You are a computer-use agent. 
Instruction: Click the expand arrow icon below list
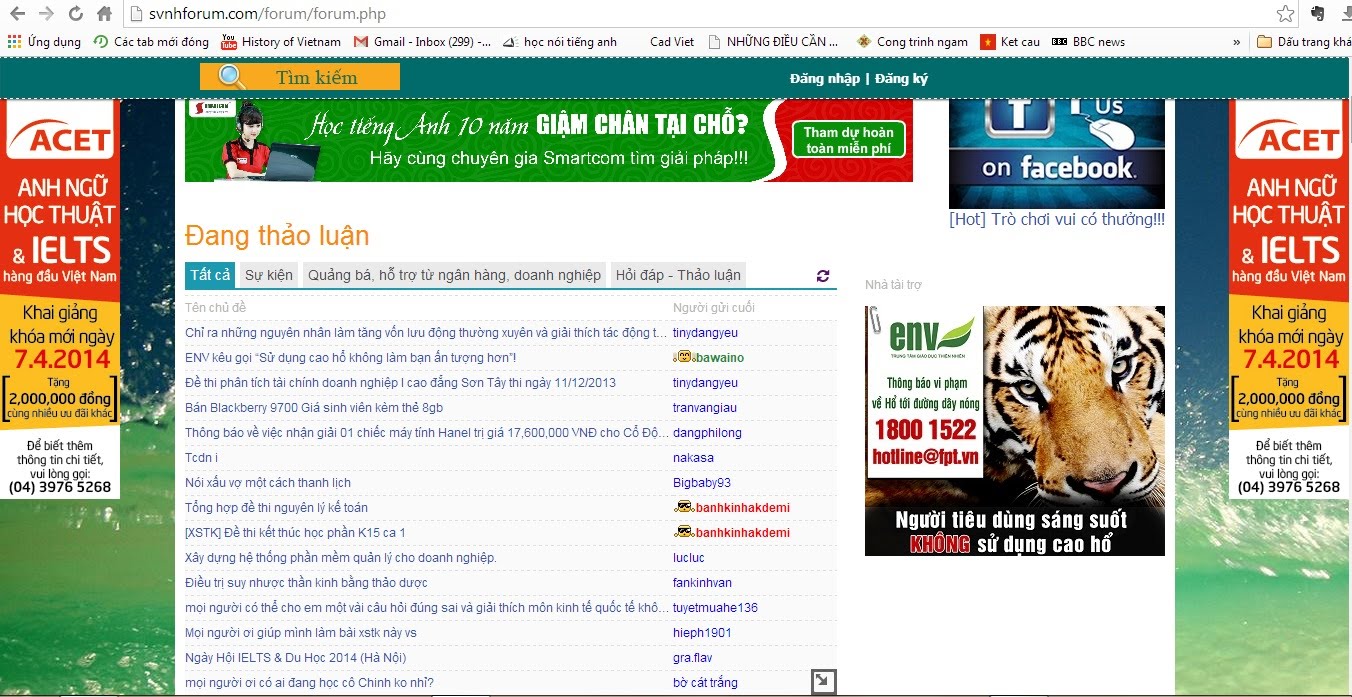823,682
